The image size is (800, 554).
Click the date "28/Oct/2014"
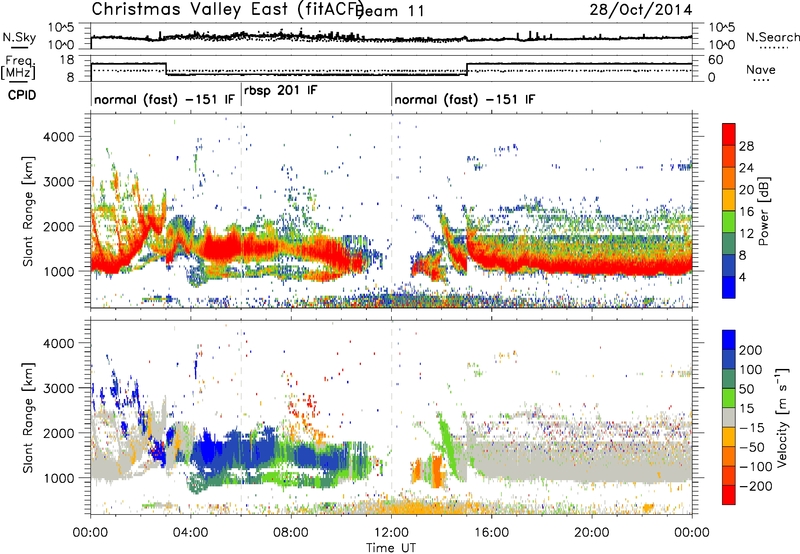[641, 10]
